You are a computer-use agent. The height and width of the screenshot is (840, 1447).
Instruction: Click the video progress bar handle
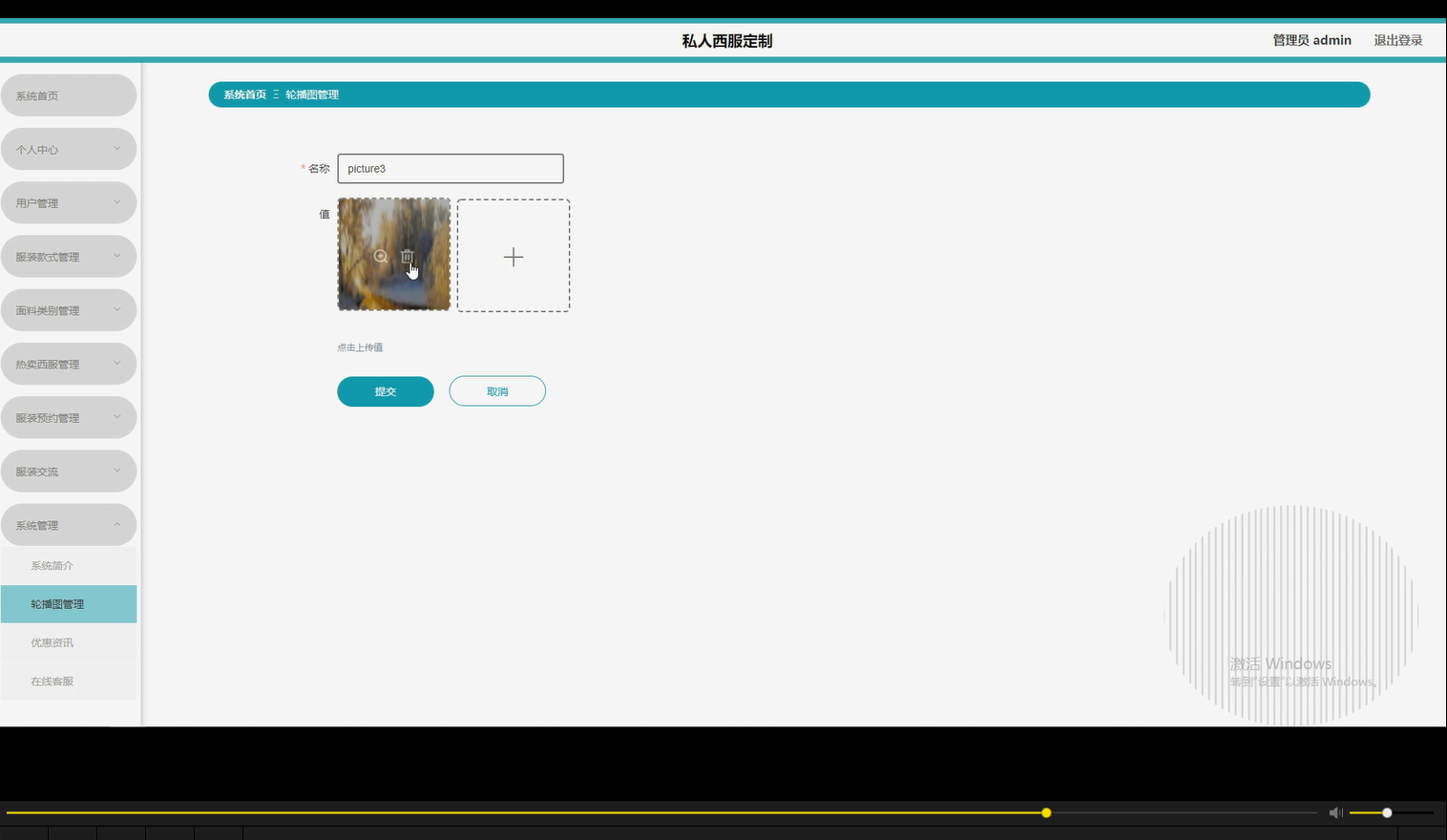pos(1046,812)
